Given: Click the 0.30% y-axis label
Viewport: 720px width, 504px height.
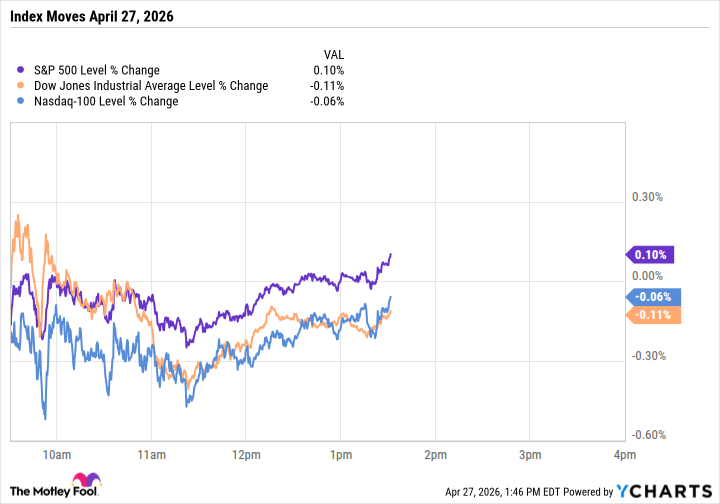Looking at the screenshot, I should [x=648, y=197].
